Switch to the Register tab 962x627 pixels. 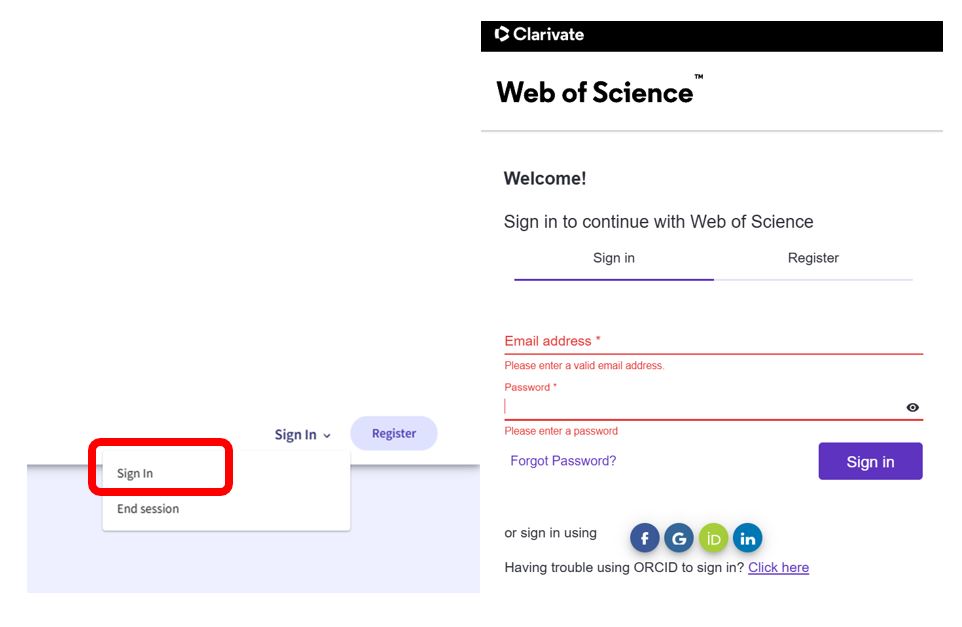pos(813,258)
